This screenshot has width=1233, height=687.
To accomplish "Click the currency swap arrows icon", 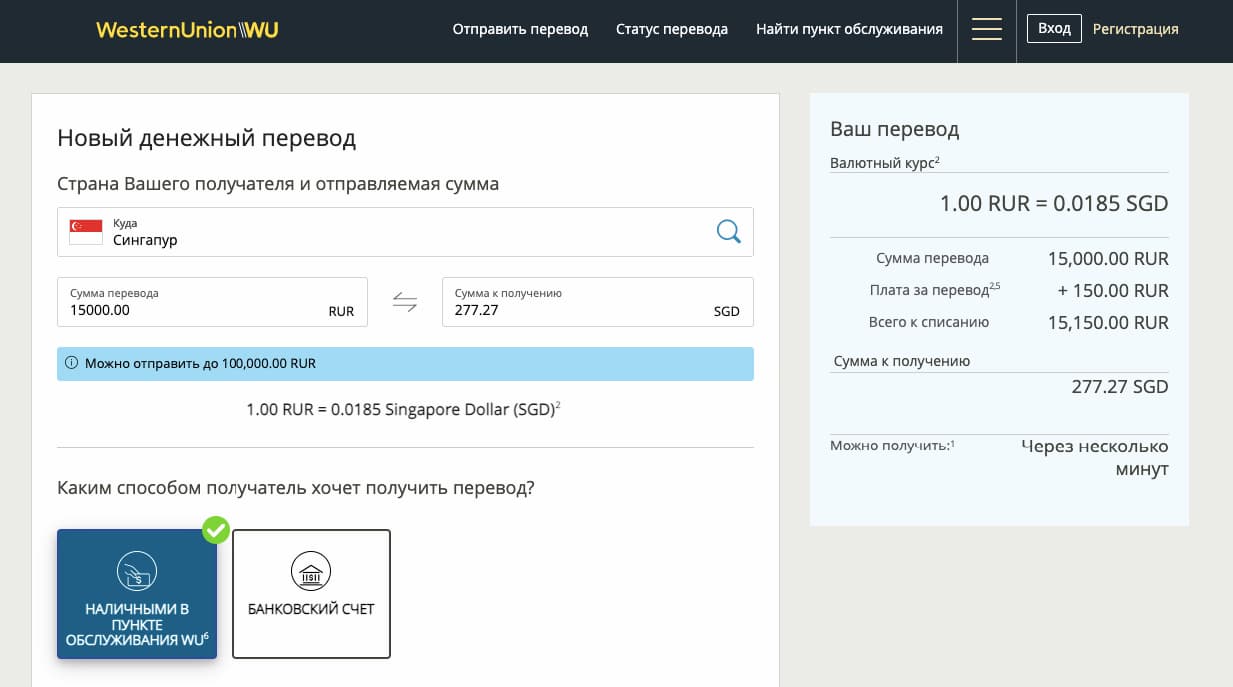I will pyautogui.click(x=405, y=301).
